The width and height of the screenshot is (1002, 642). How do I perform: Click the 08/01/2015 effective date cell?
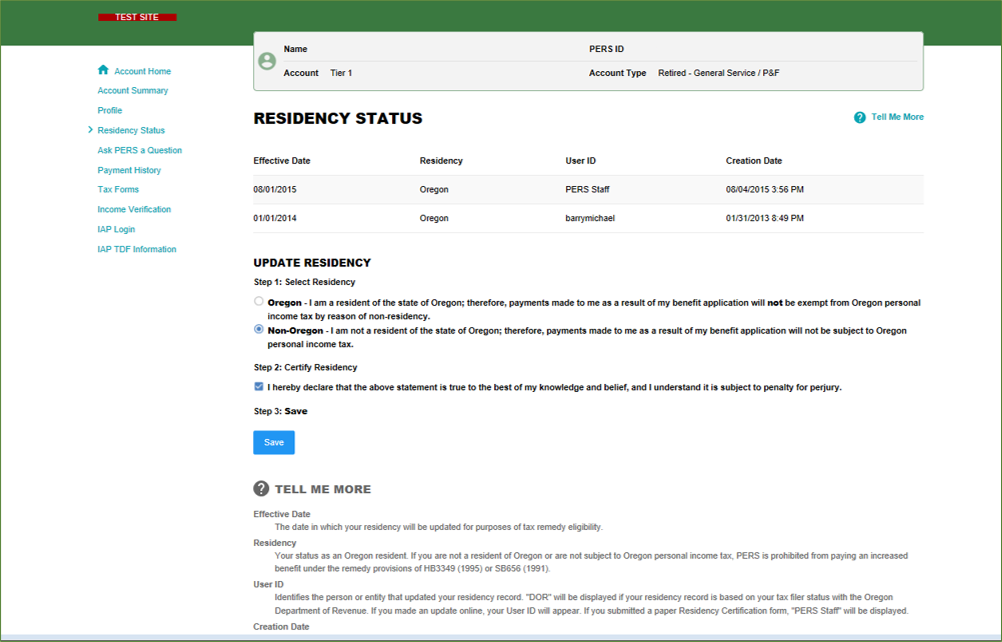point(275,190)
